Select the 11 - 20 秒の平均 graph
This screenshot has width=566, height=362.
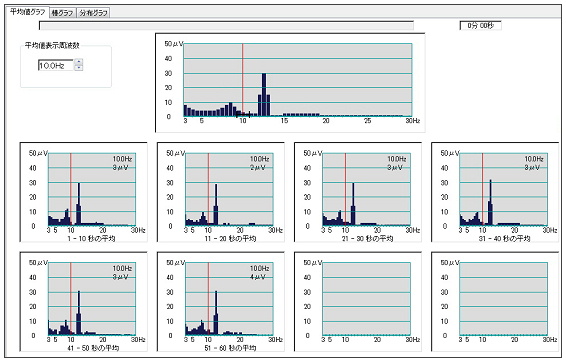(x=221, y=192)
